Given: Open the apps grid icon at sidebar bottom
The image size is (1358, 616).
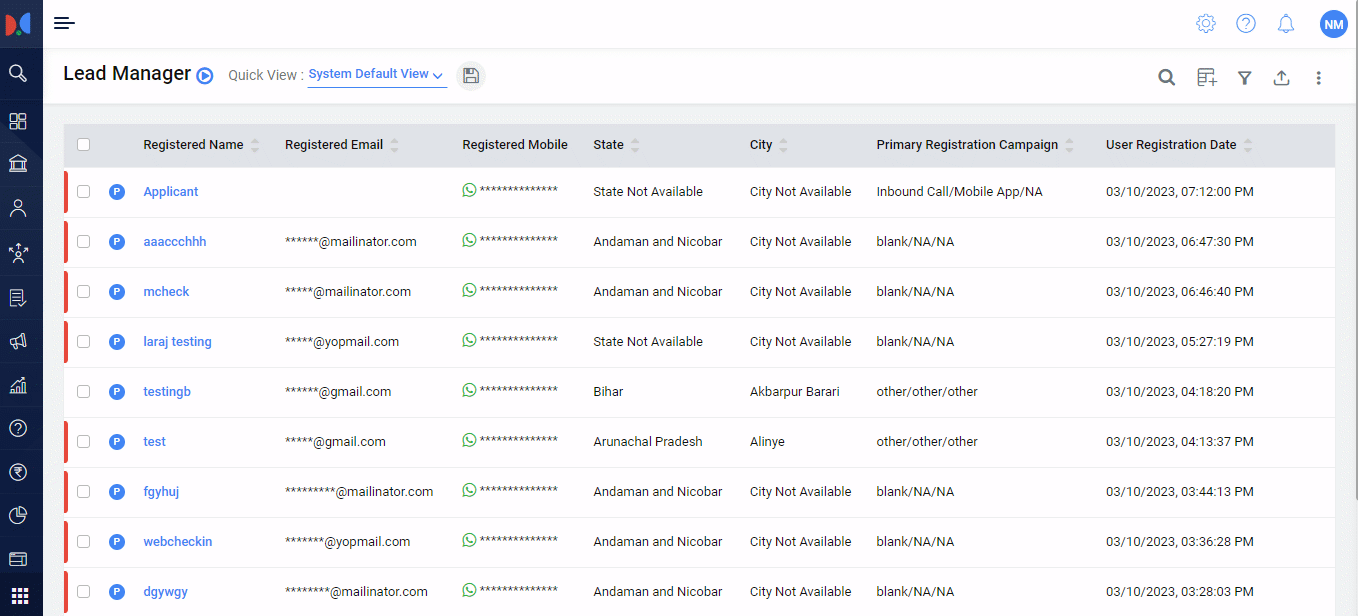Looking at the screenshot, I should [19, 595].
